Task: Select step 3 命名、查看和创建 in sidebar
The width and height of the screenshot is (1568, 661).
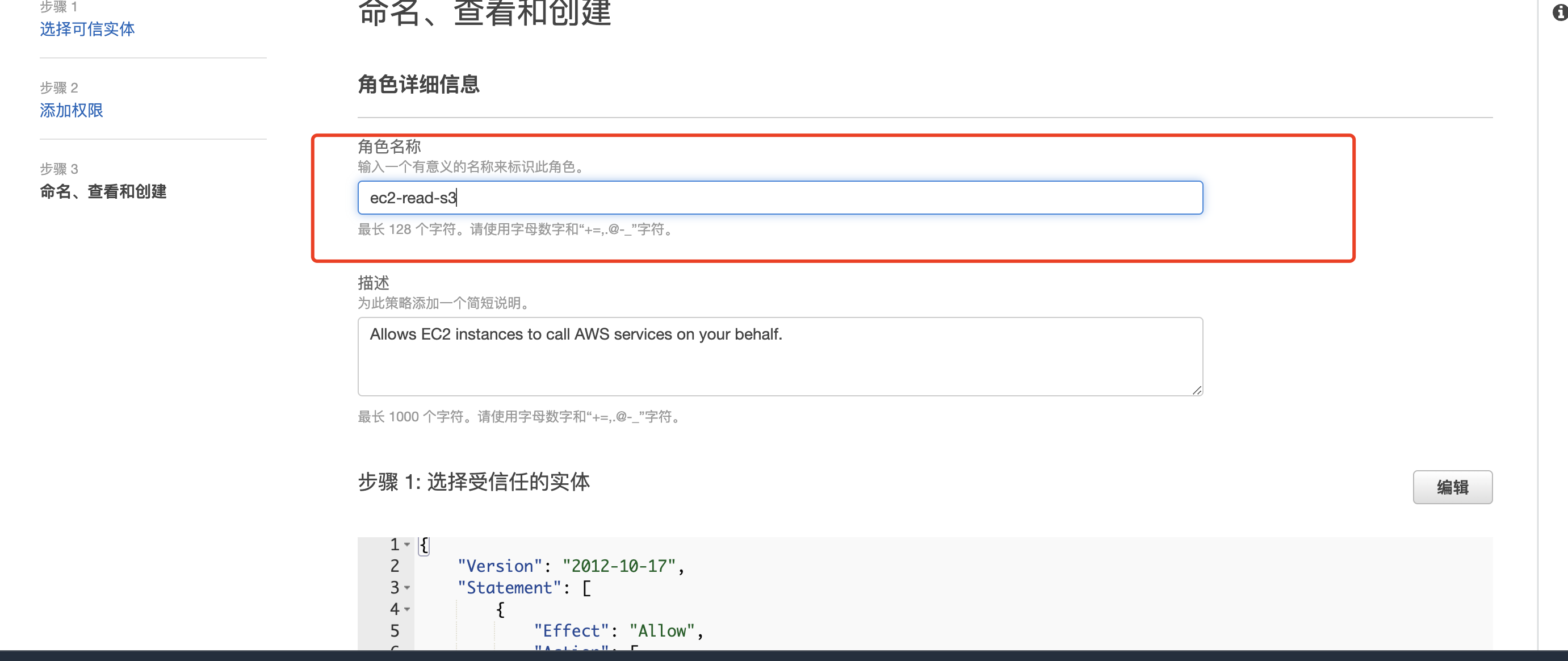Action: pos(103,191)
